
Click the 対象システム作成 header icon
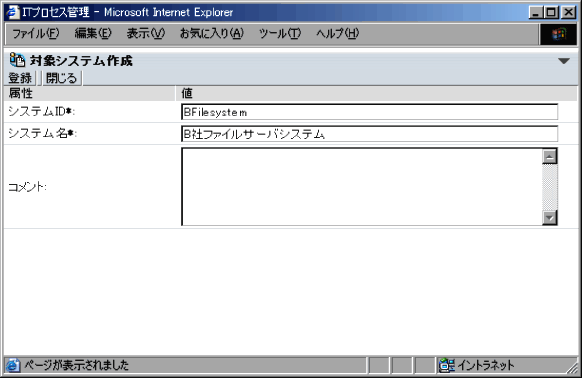pos(17,60)
